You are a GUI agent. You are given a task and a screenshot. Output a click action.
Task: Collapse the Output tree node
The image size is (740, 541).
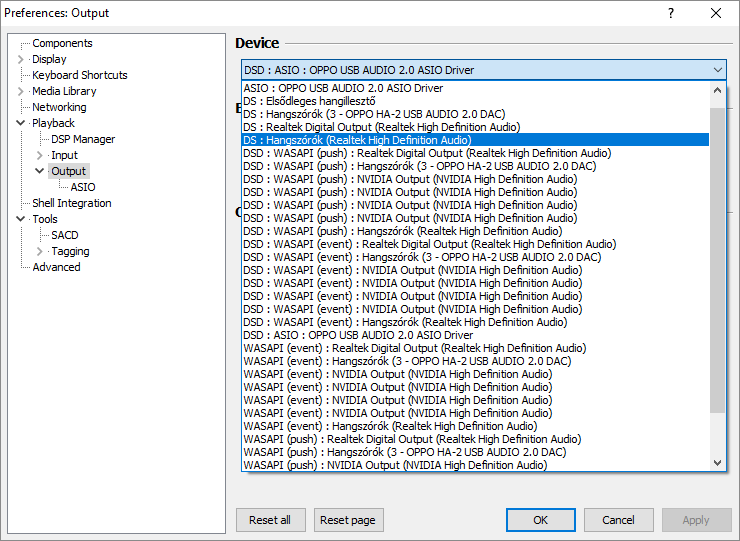click(x=40, y=171)
